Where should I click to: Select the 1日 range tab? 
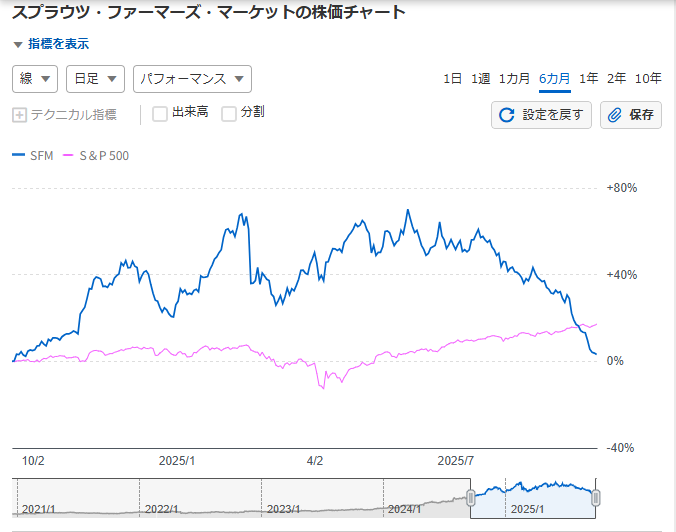(x=452, y=78)
